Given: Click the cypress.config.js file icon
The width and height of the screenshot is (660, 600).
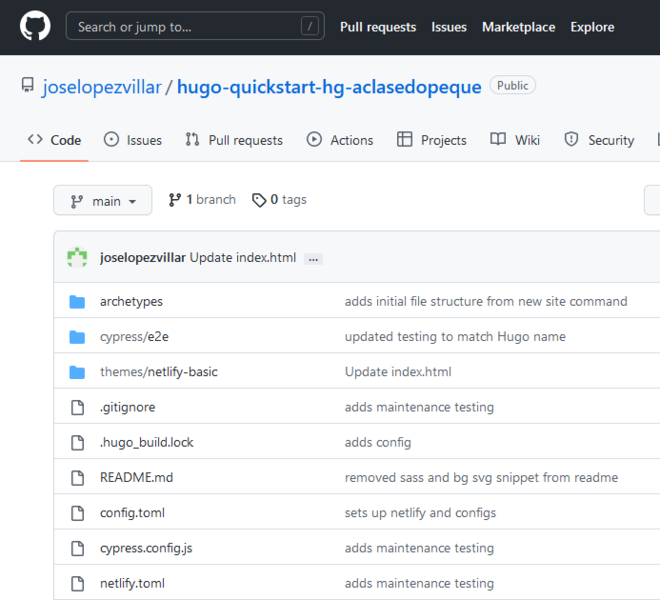Looking at the screenshot, I should [x=77, y=549].
